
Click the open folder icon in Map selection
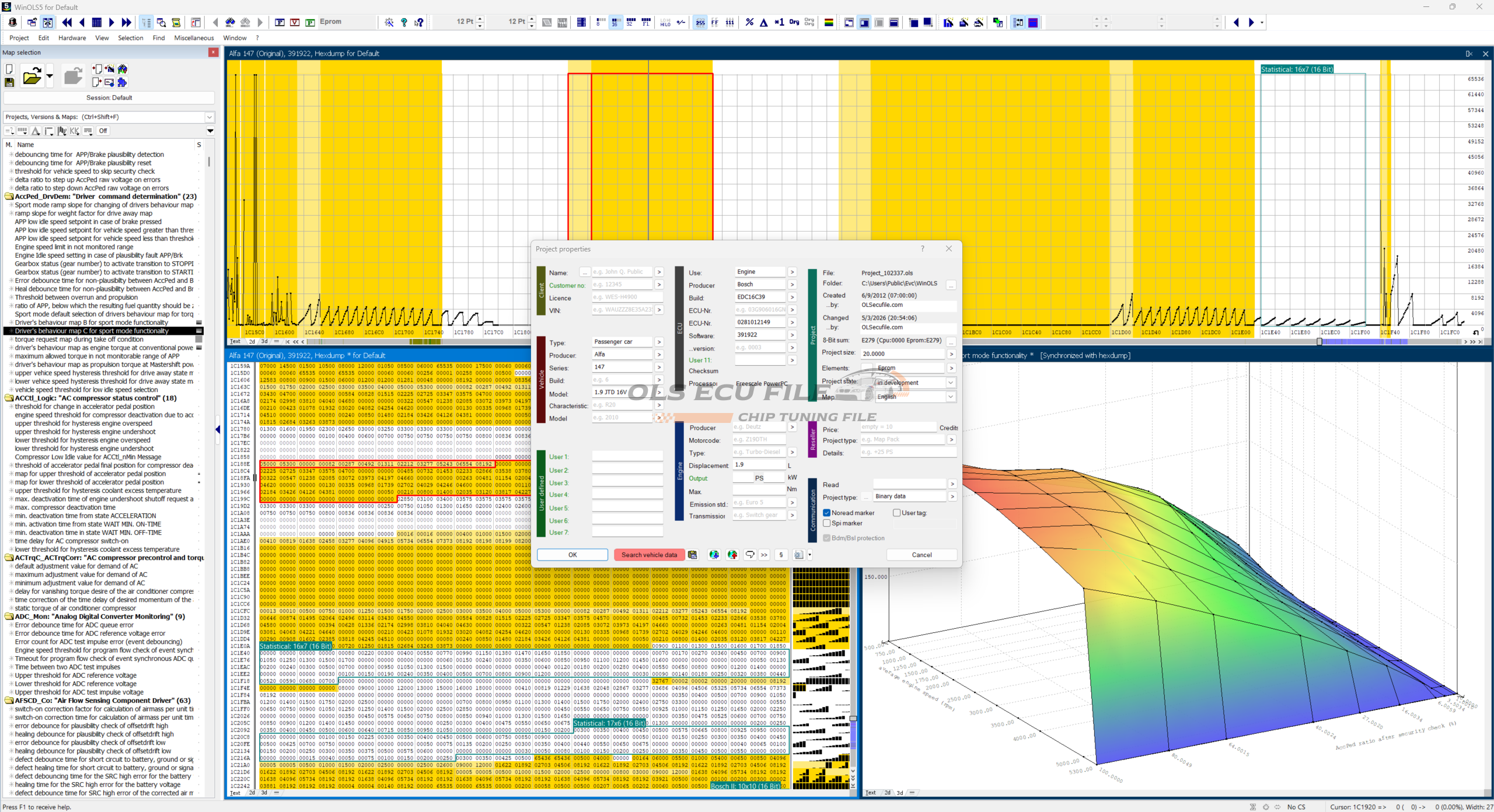pyautogui.click(x=32, y=76)
